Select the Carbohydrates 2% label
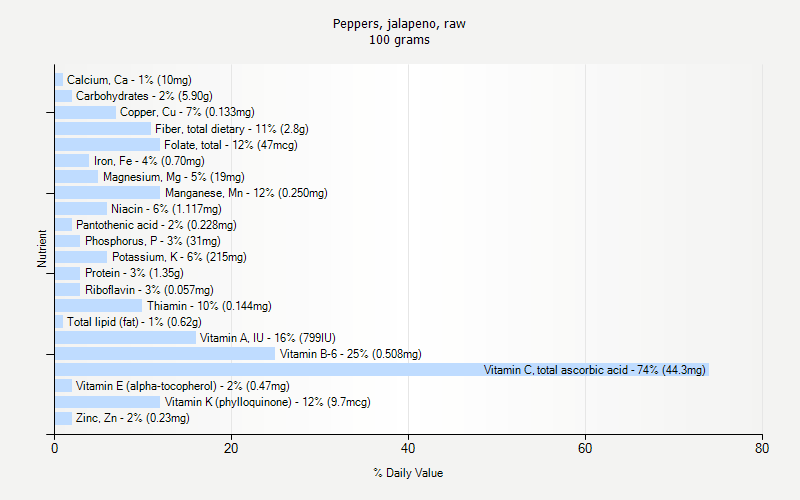 point(144,96)
